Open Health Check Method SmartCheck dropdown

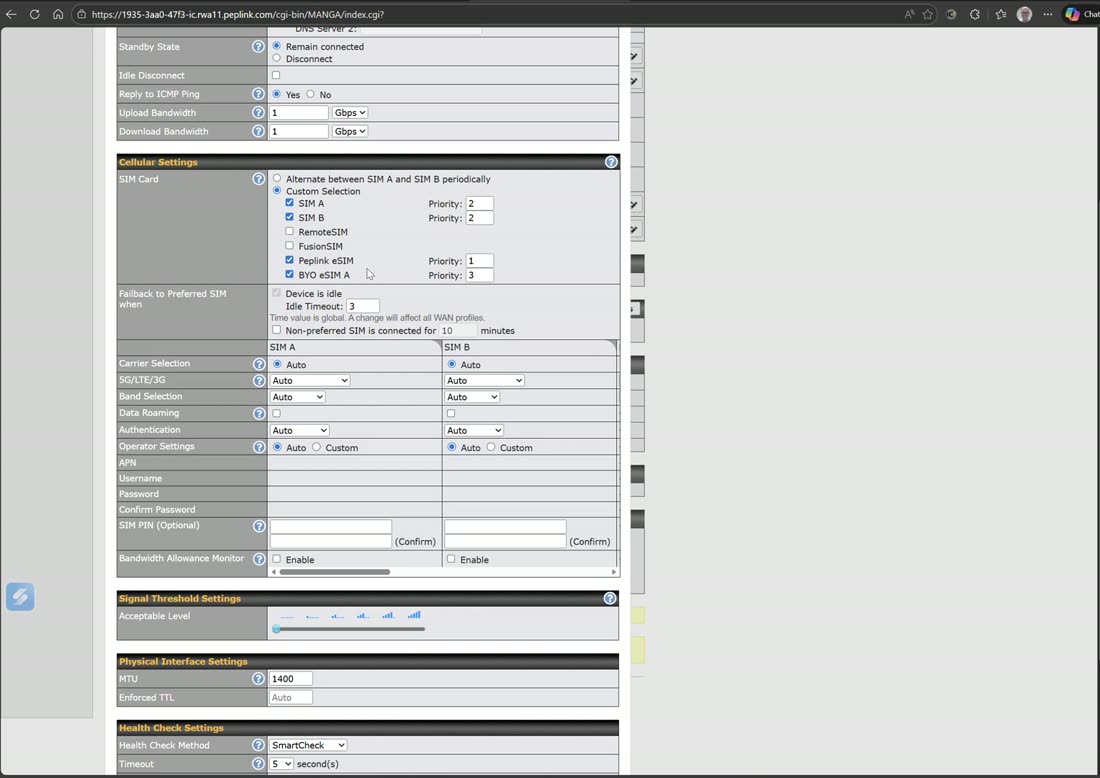pyautogui.click(x=309, y=745)
